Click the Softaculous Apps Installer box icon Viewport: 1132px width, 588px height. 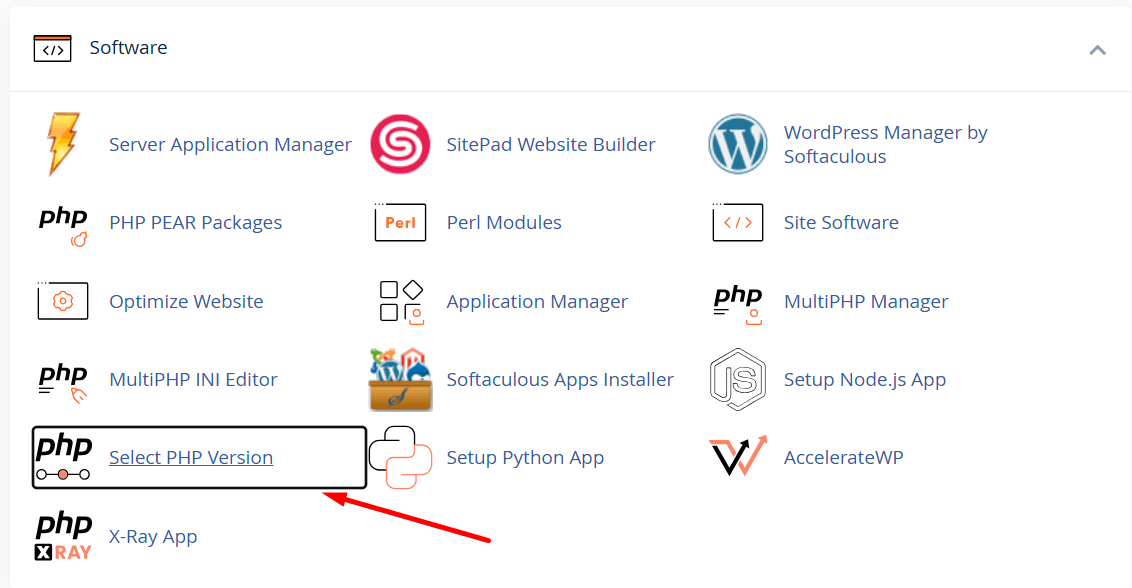point(401,380)
